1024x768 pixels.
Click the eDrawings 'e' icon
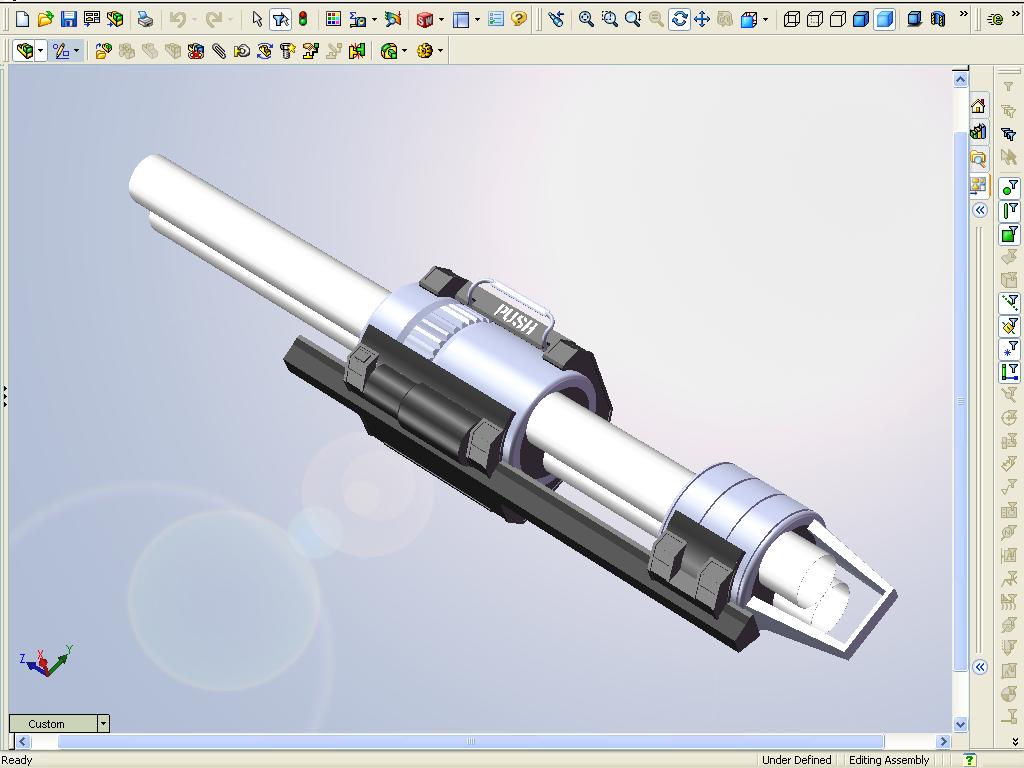tap(995, 20)
